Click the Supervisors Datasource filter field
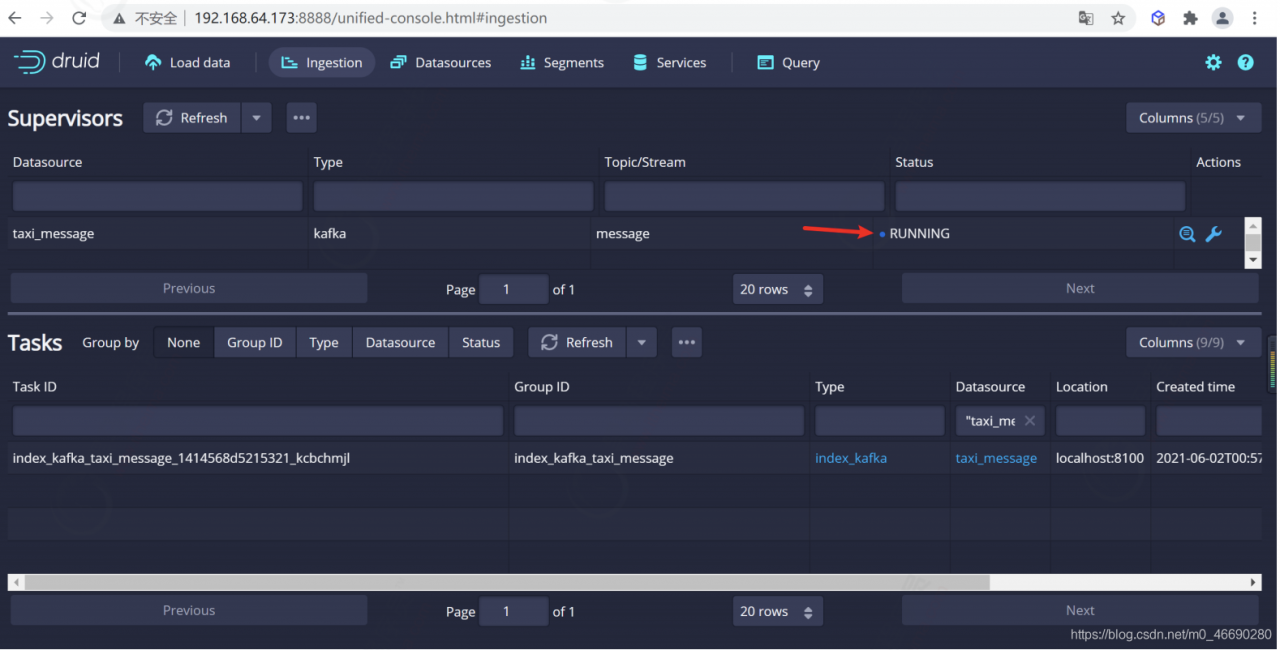 [157, 196]
